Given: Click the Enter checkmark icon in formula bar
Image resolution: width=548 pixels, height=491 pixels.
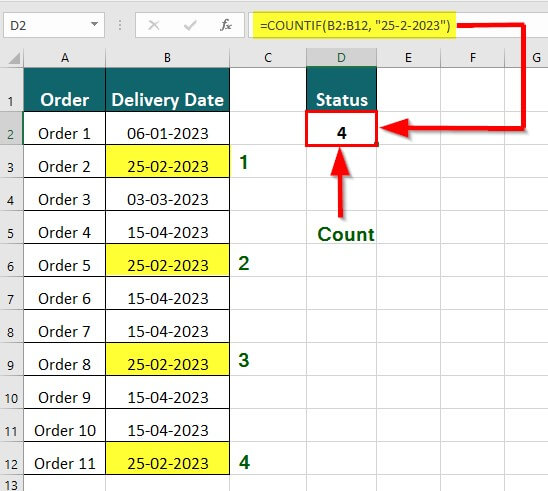Looking at the screenshot, I should (190, 25).
